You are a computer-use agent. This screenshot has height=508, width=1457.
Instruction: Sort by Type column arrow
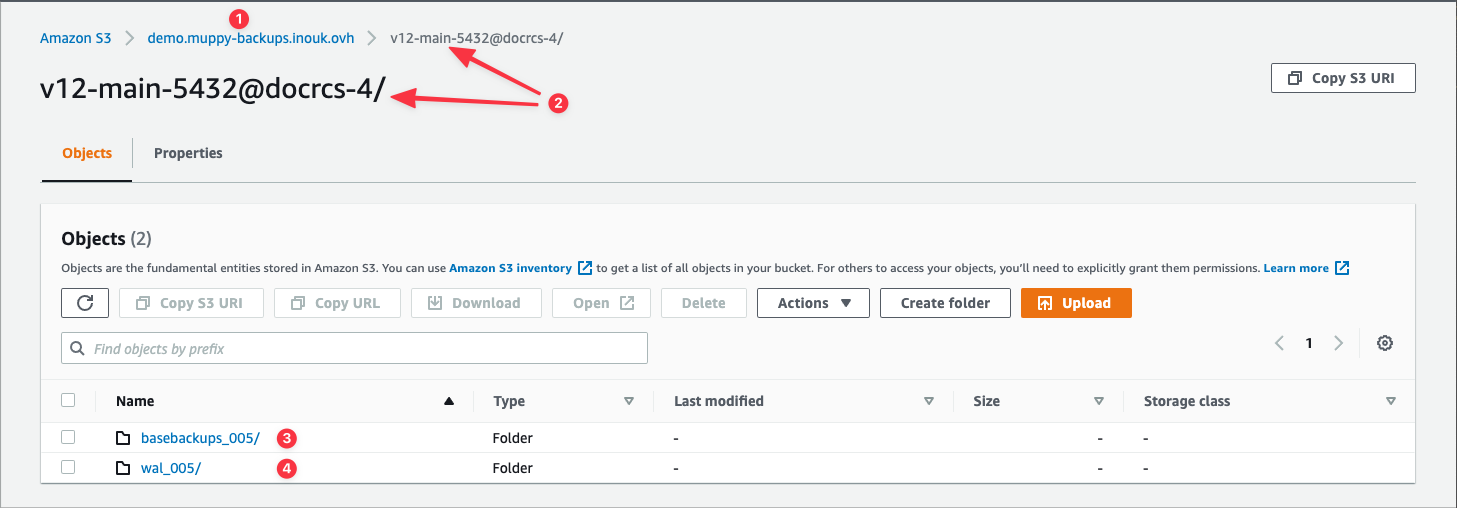point(629,401)
